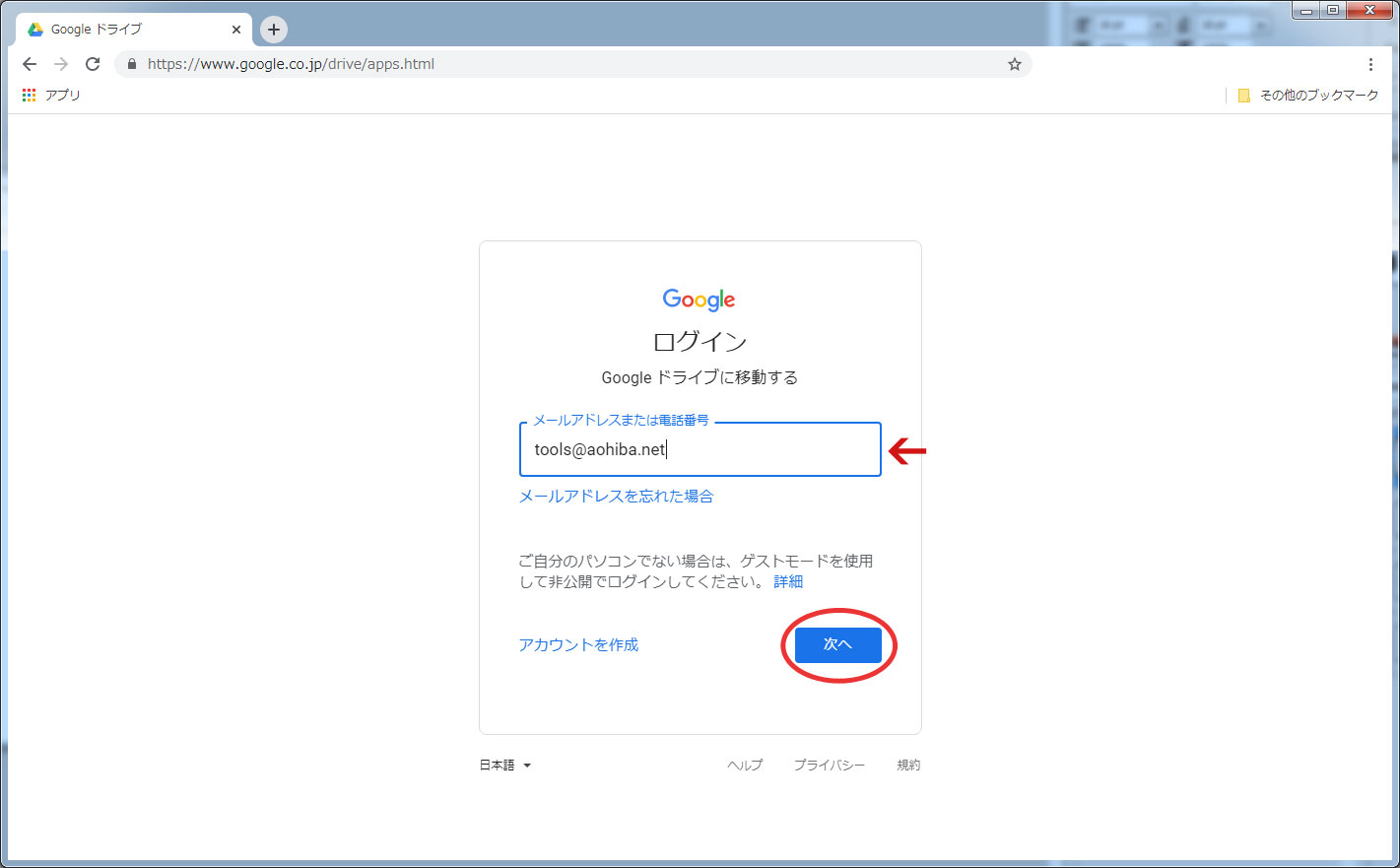Close the Chrome window
This screenshot has width=1400, height=868.
[1369, 10]
